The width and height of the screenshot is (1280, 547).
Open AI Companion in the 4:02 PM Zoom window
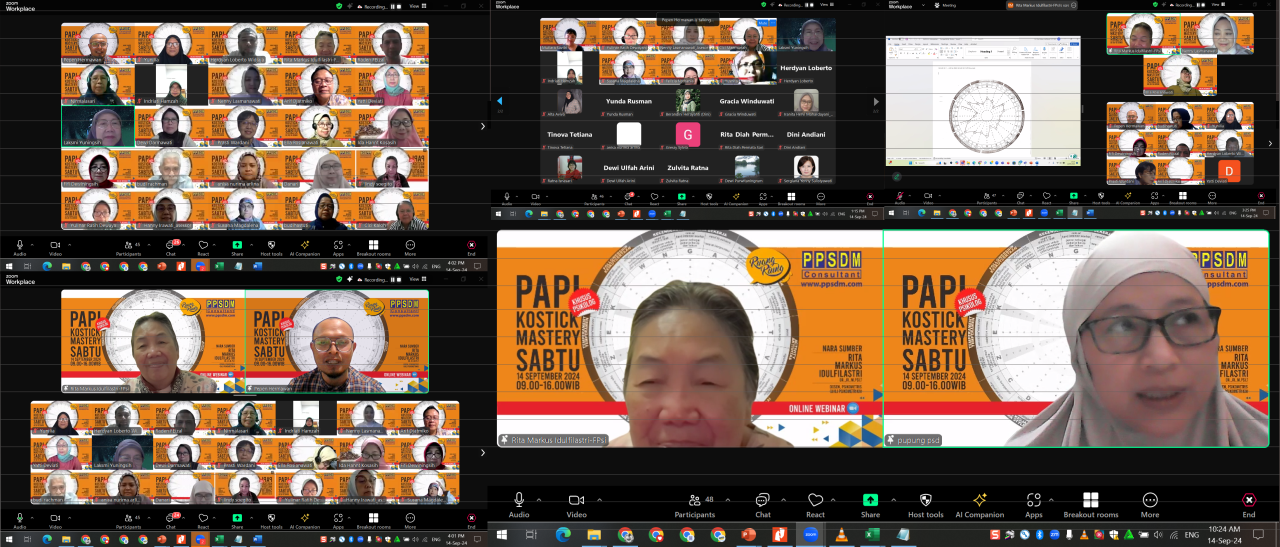click(304, 246)
